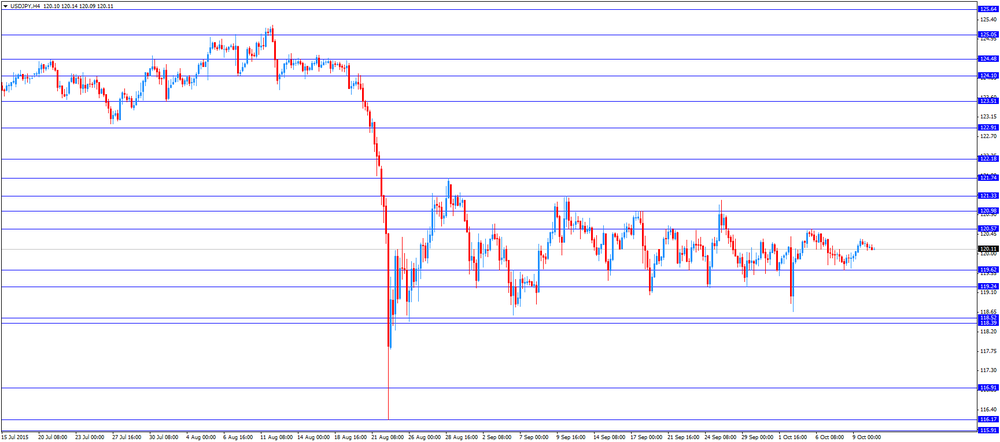Click the 125.05 price level label
Screen dimensions: 1000x442
pyautogui.click(x=988, y=34)
